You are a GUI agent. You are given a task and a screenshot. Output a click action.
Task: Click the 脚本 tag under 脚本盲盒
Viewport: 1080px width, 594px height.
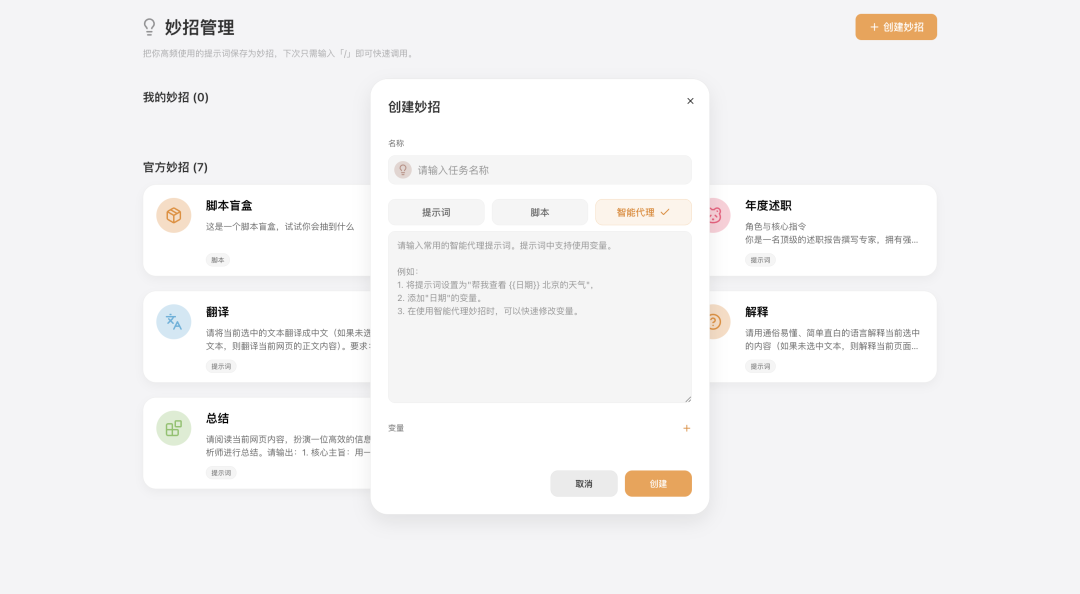pos(218,260)
